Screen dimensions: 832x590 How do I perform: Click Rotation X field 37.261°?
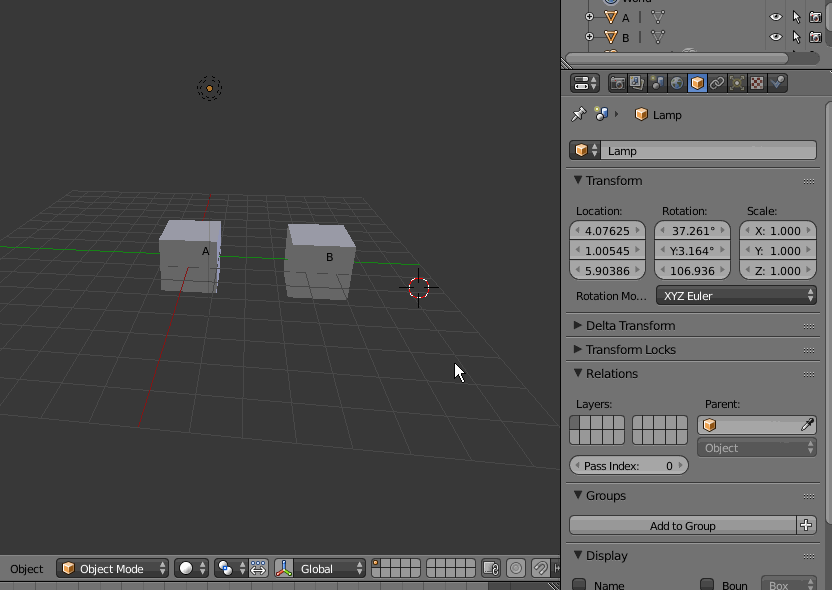(692, 230)
